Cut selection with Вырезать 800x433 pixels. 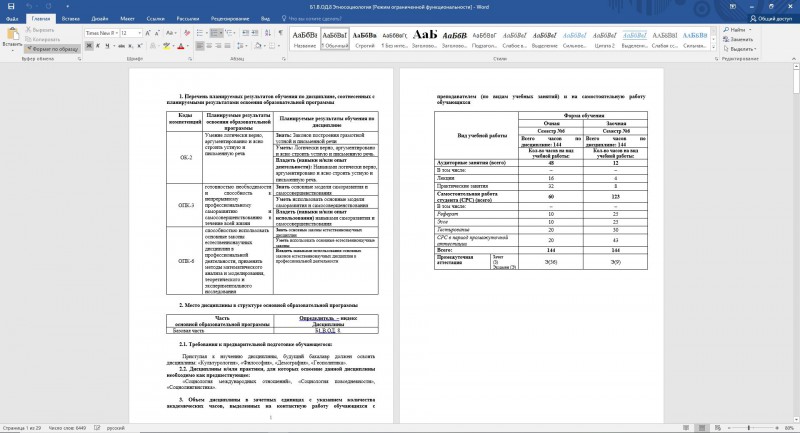(40, 30)
